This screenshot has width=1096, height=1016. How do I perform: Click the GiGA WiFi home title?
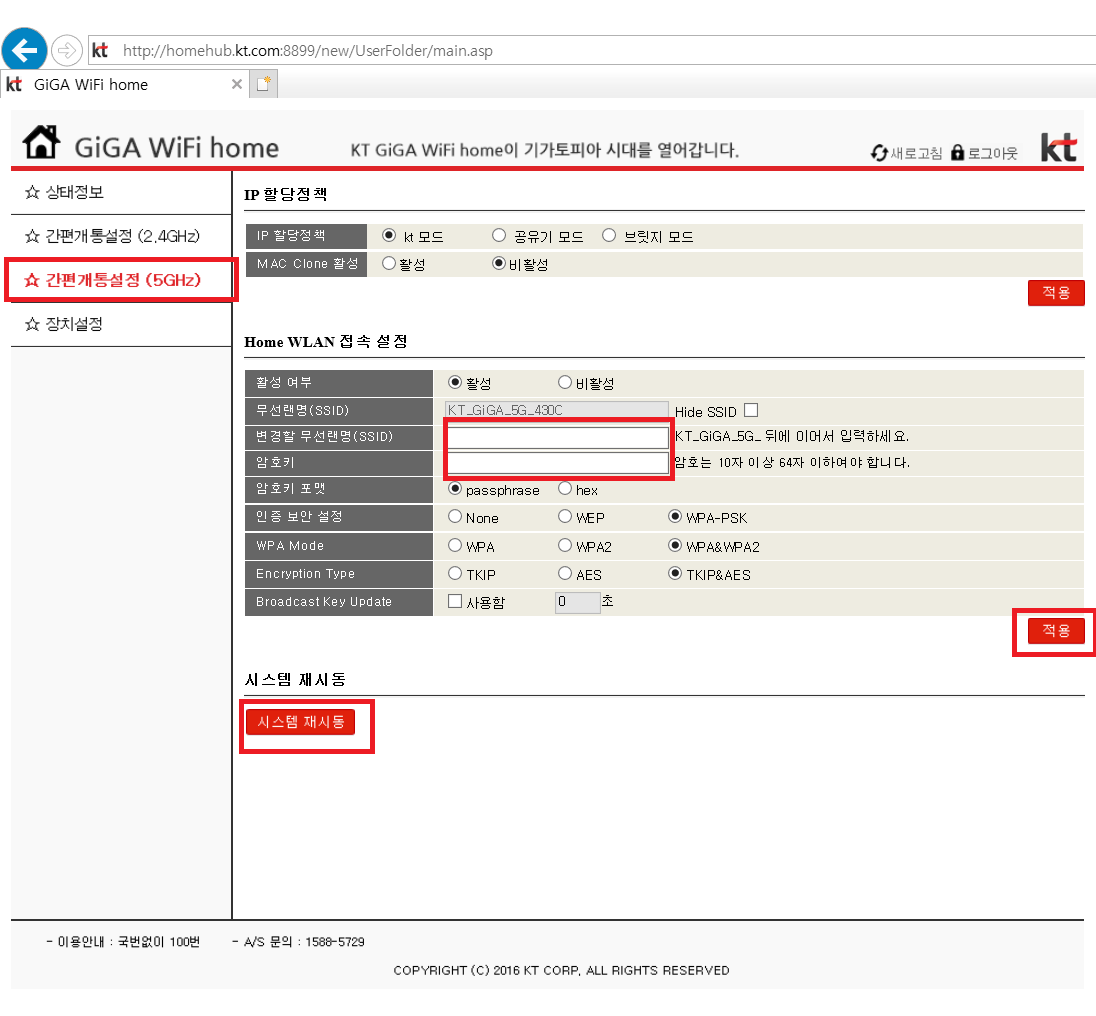click(176, 148)
